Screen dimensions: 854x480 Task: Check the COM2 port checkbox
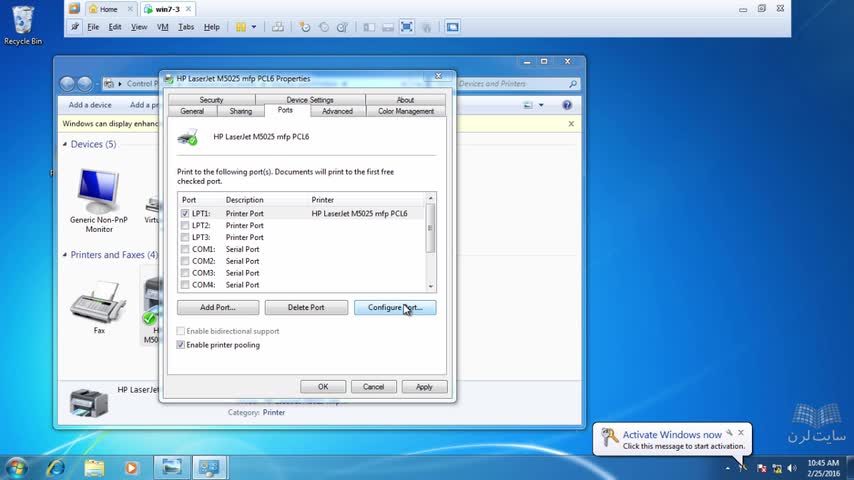[185, 262]
